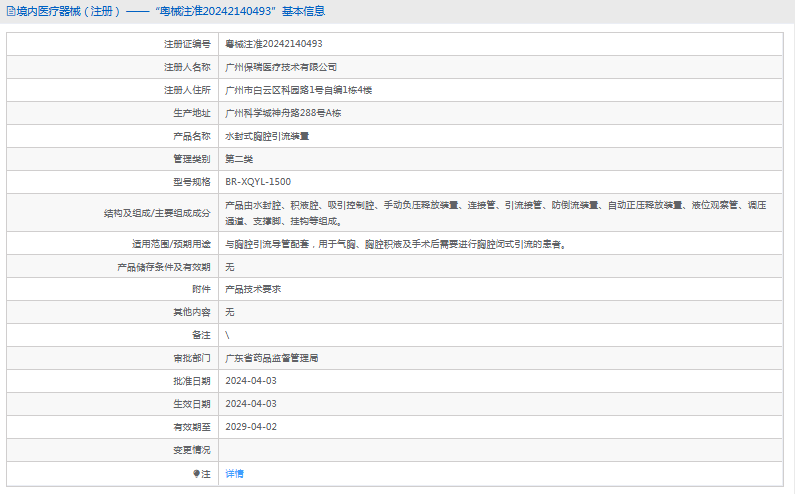Click the 产品名称 label cell

tap(113, 136)
